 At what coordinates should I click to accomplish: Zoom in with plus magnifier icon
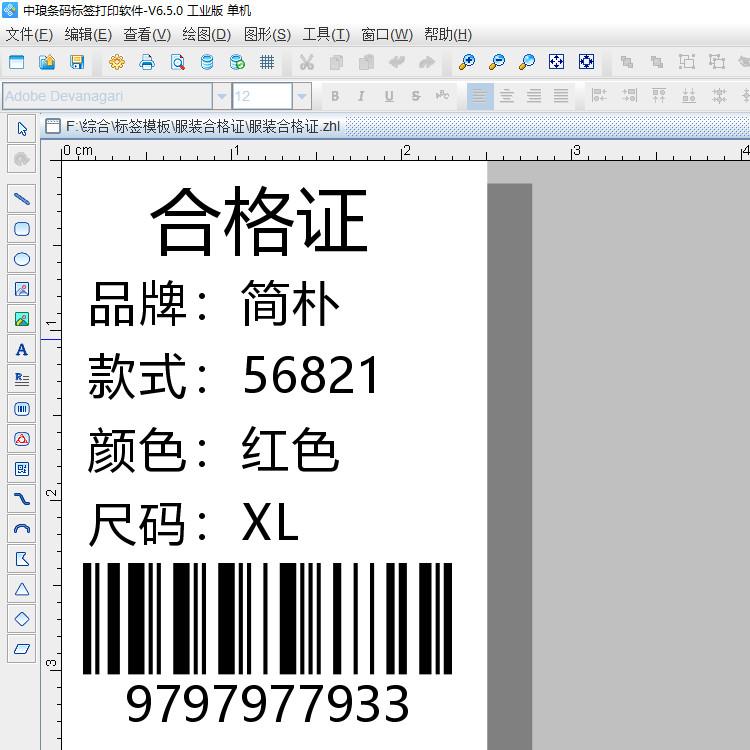click(467, 62)
